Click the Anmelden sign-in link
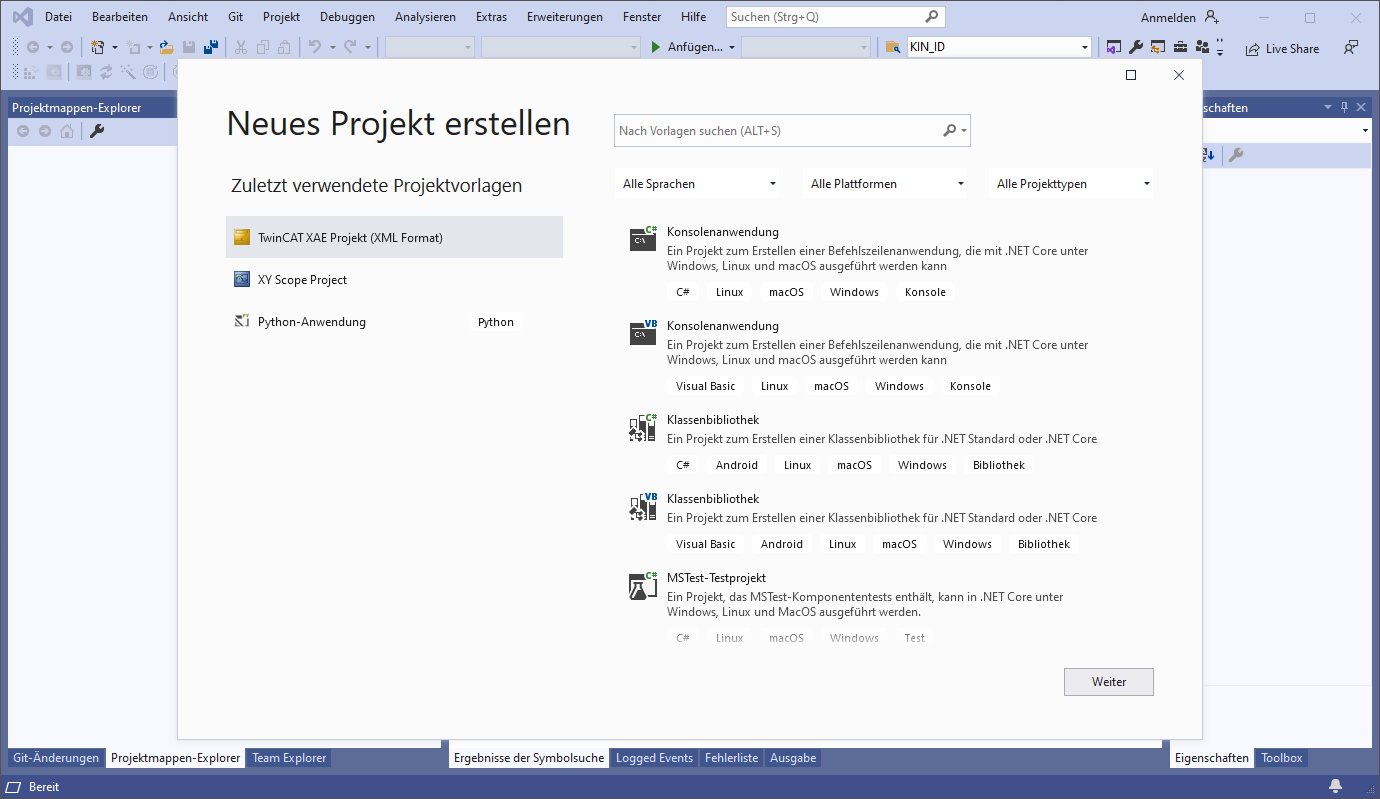This screenshot has width=1380, height=799. (x=1168, y=18)
